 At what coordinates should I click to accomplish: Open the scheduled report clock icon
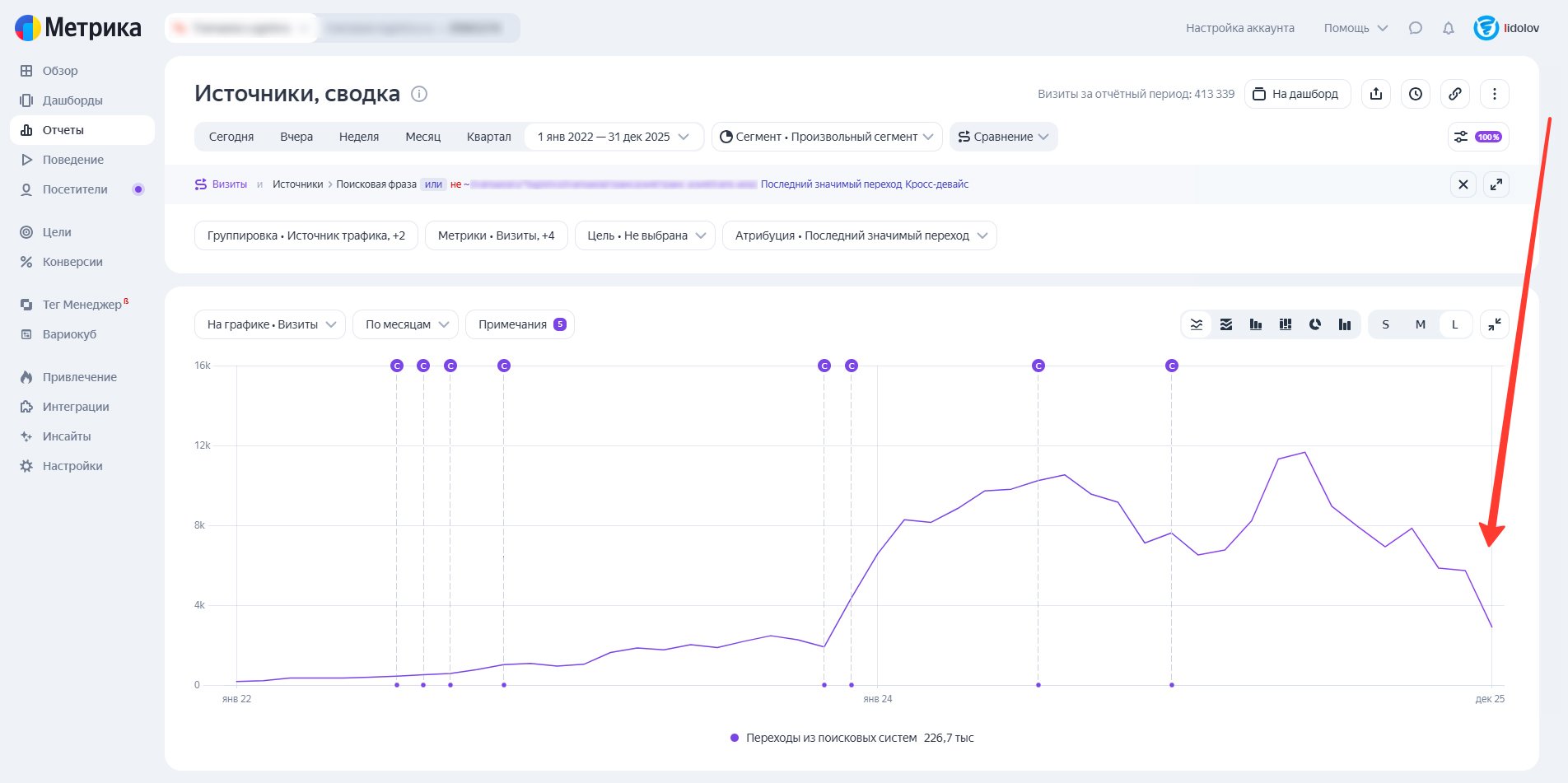click(x=1416, y=94)
